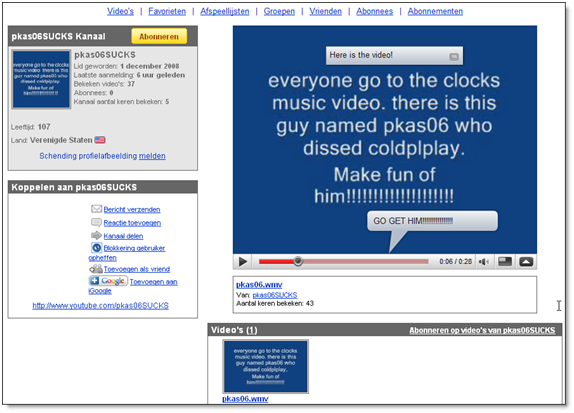Viewport: 574px width, 413px height.
Task: Click the 'Land: Verenigde Staten' text
Action: tap(52, 140)
